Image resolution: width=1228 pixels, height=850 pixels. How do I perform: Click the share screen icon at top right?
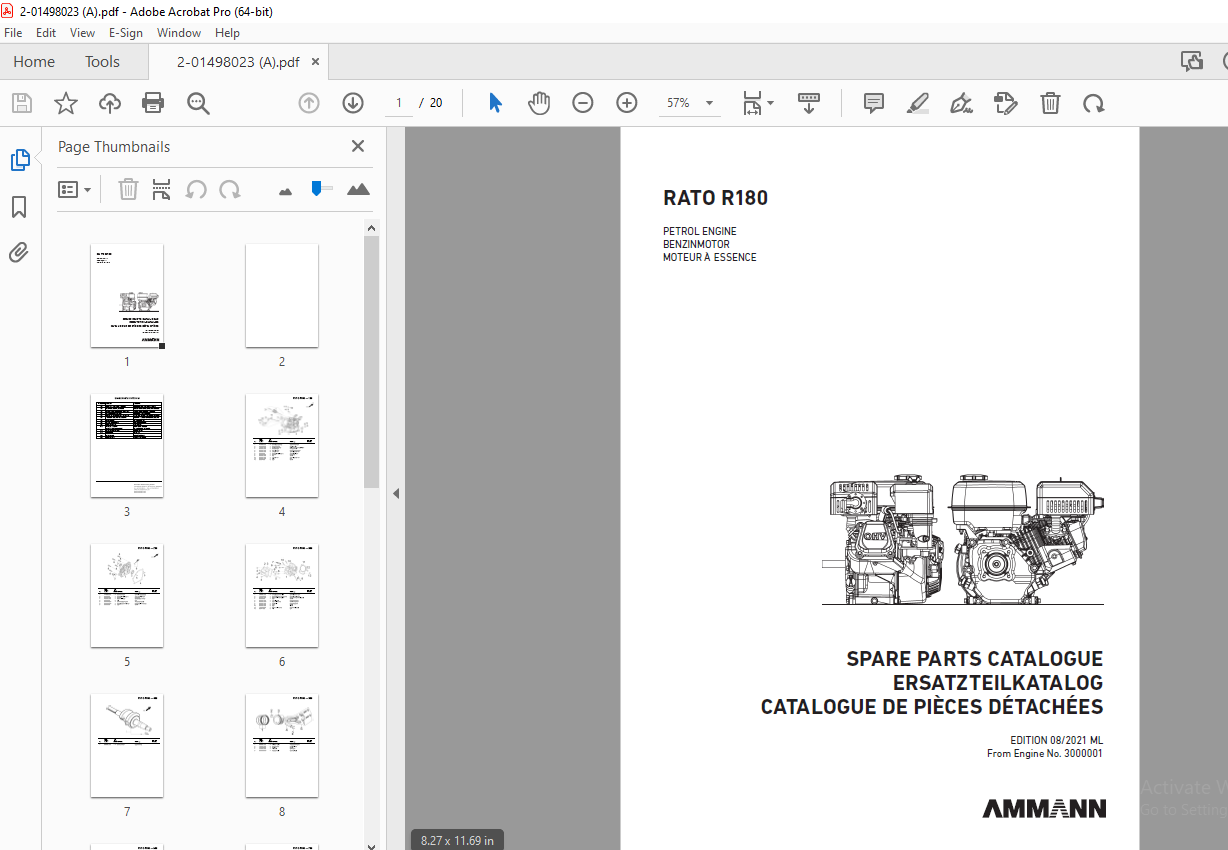coord(1192,61)
